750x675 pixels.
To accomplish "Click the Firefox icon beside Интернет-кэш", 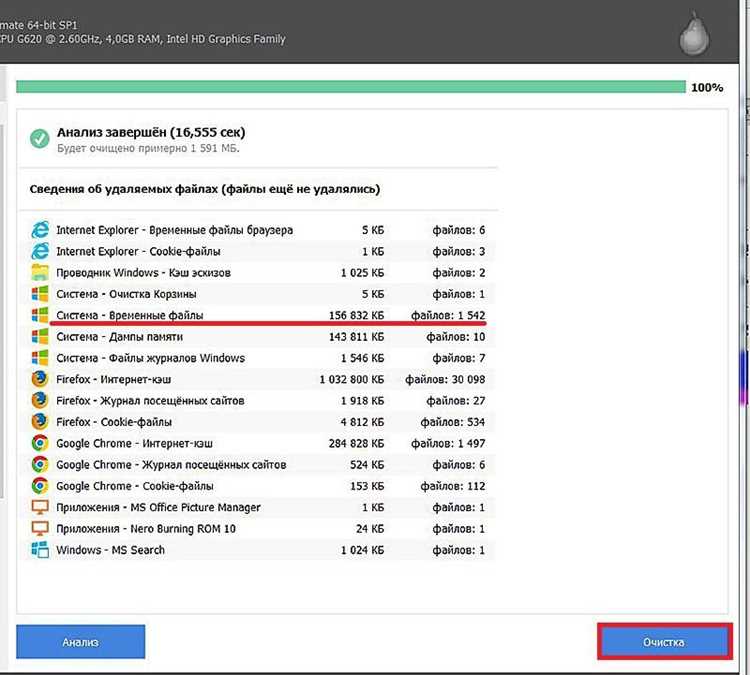I will click(40, 379).
